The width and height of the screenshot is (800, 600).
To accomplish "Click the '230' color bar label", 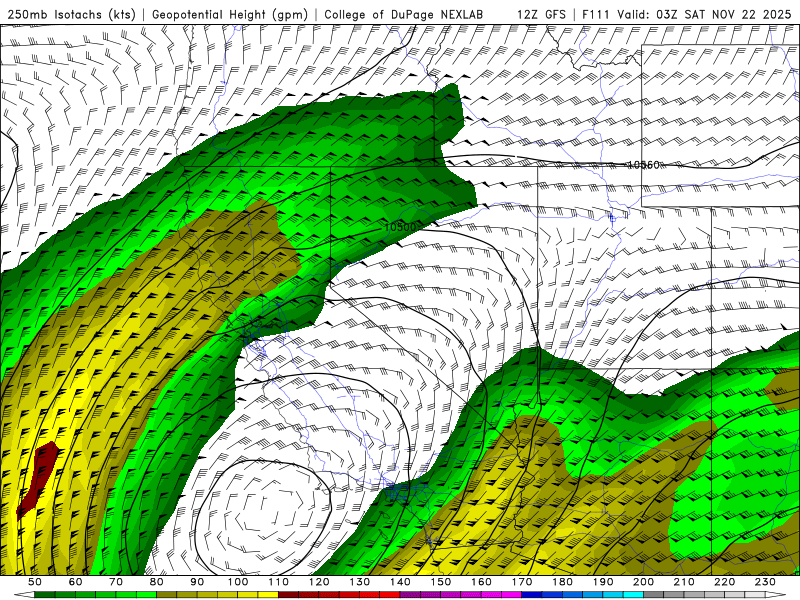I will tap(765, 582).
